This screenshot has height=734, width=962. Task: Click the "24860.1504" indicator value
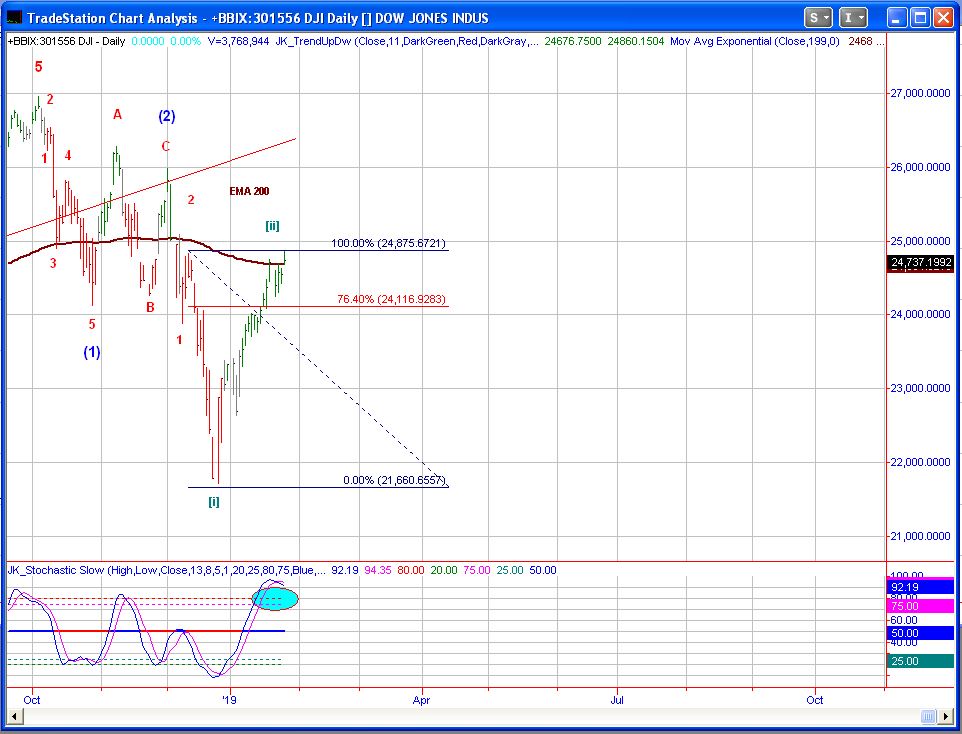(x=636, y=41)
